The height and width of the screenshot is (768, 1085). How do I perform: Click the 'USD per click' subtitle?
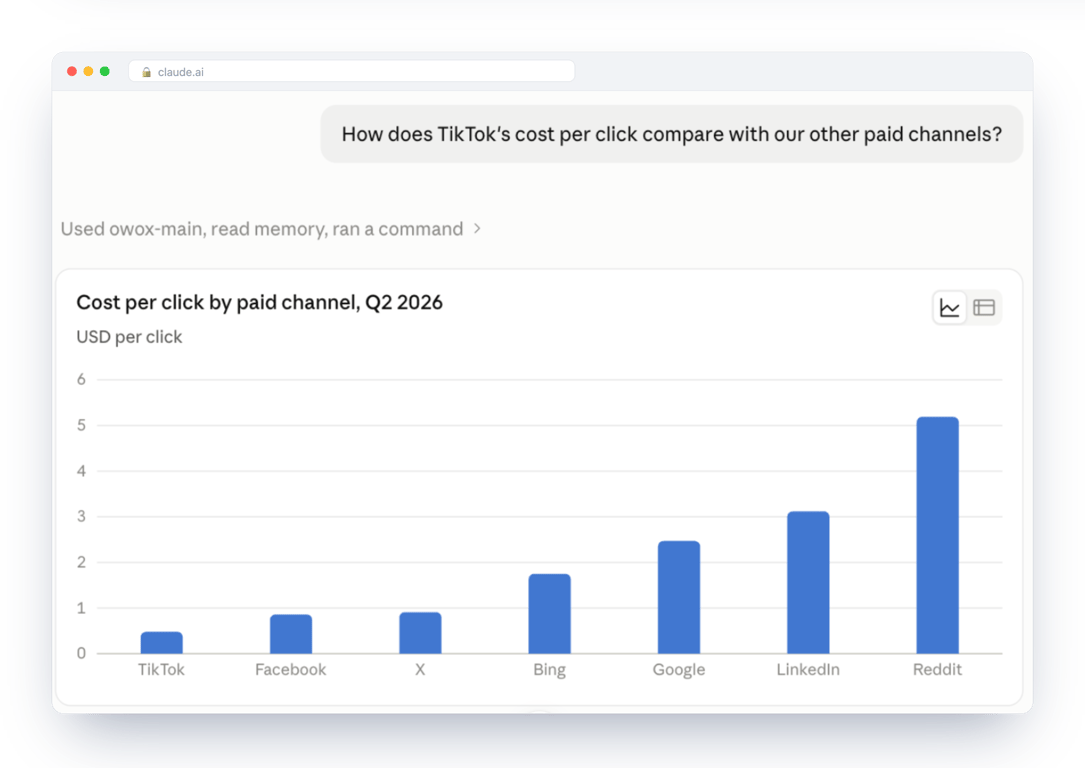click(x=129, y=337)
